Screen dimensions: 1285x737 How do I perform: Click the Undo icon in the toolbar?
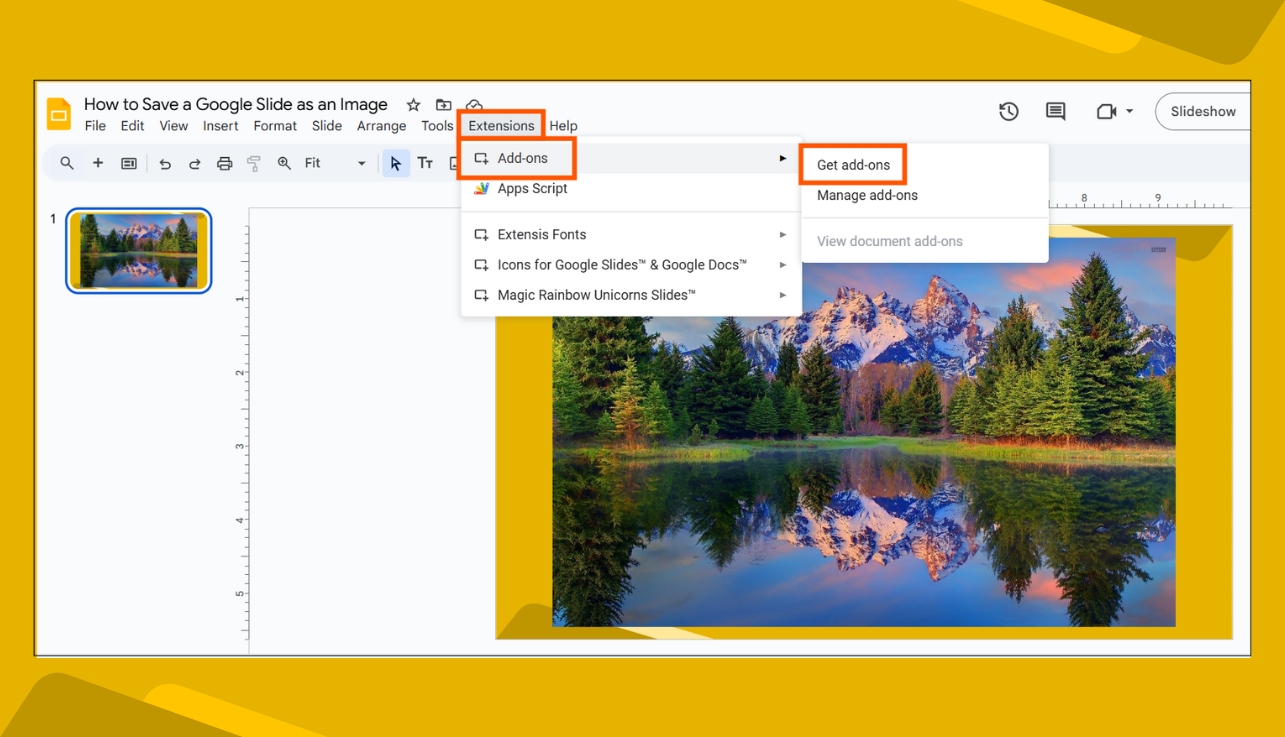(x=165, y=162)
